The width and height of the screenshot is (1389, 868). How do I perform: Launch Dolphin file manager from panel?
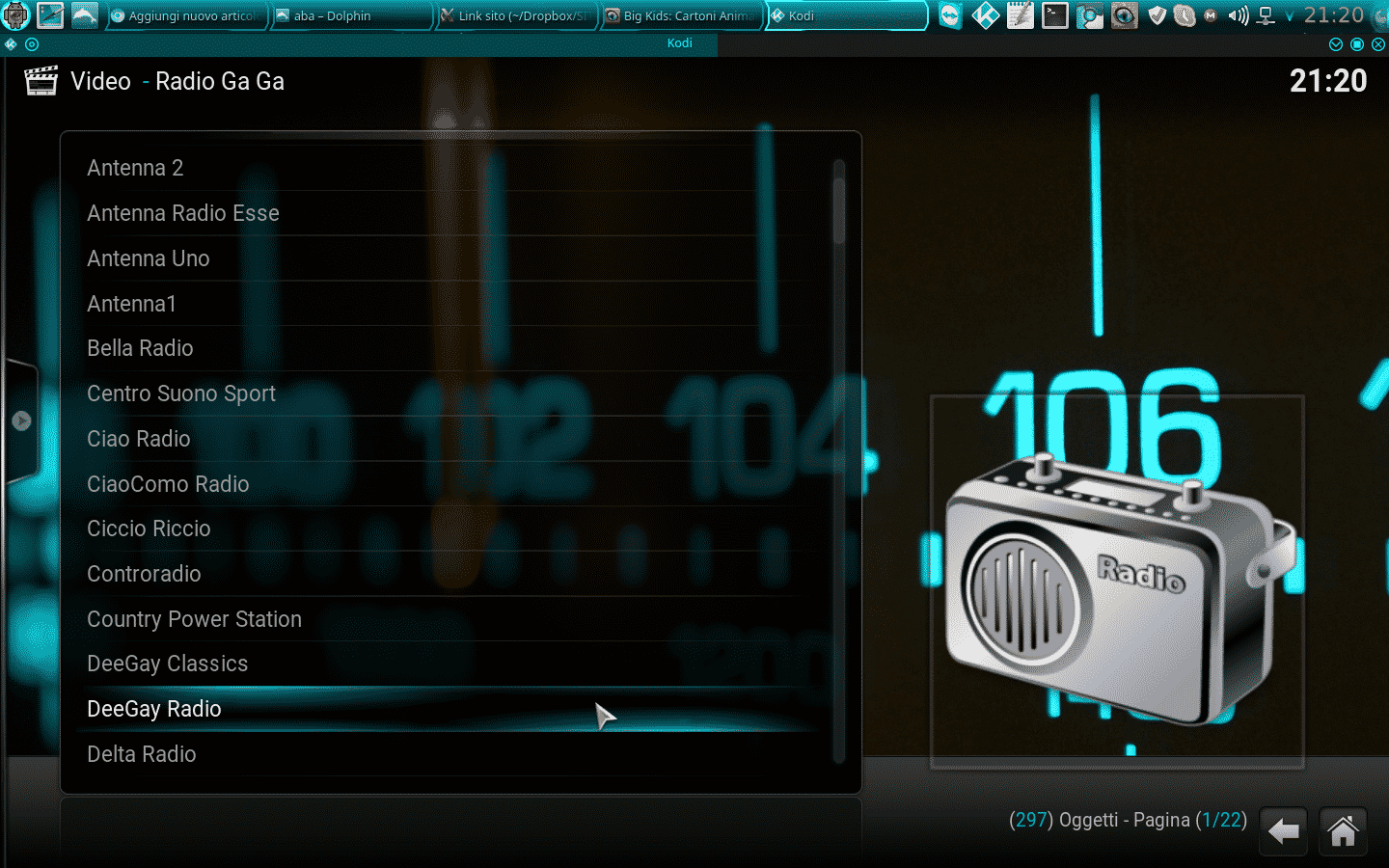(85, 15)
